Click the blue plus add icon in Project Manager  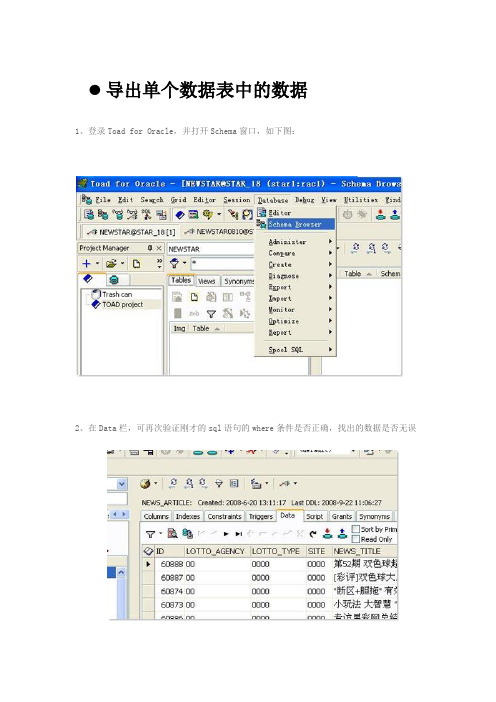pos(87,264)
